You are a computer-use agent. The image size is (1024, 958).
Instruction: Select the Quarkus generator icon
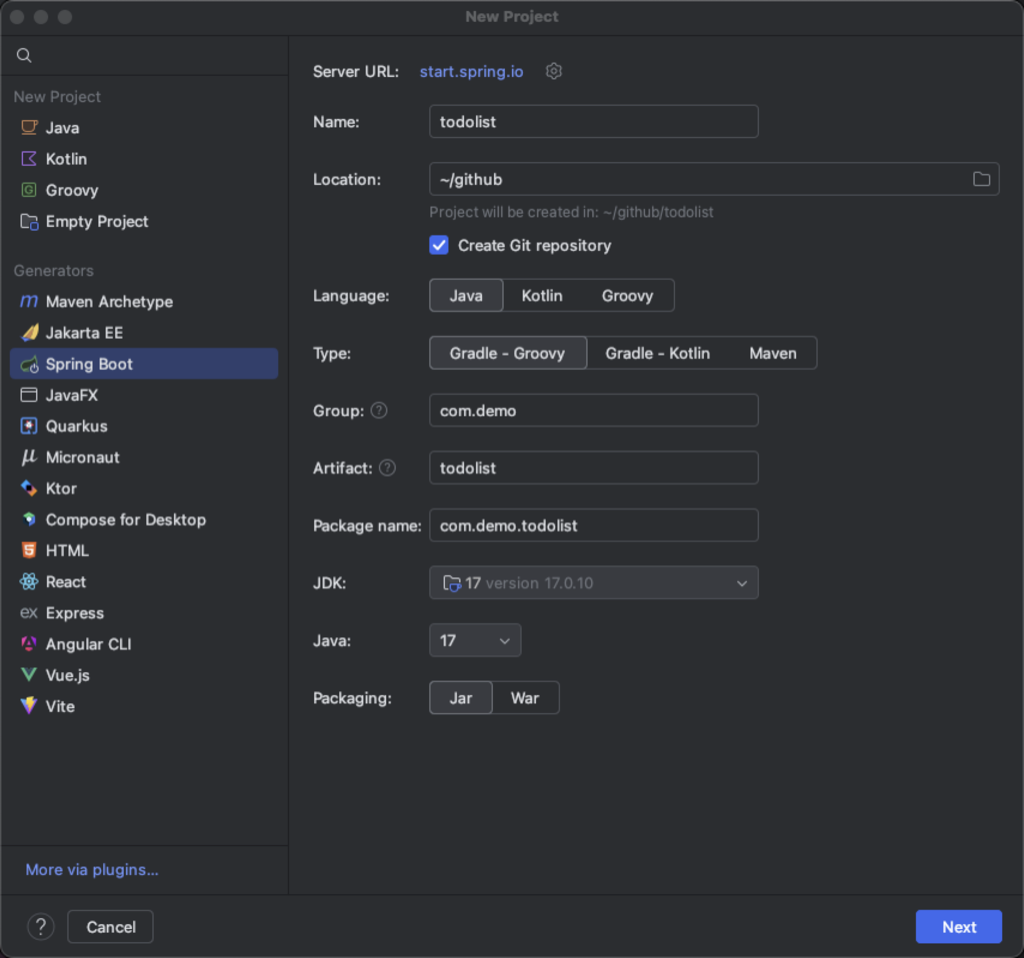point(29,426)
